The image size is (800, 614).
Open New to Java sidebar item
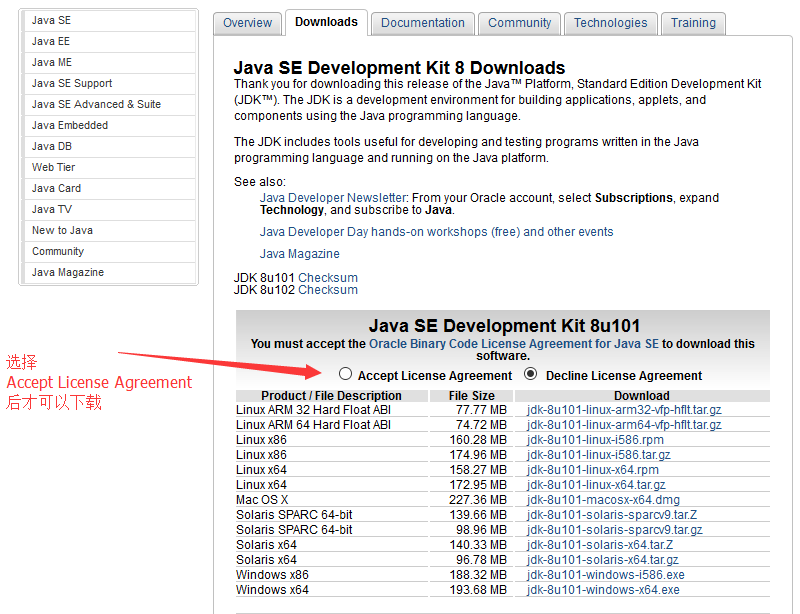pyautogui.click(x=109, y=230)
